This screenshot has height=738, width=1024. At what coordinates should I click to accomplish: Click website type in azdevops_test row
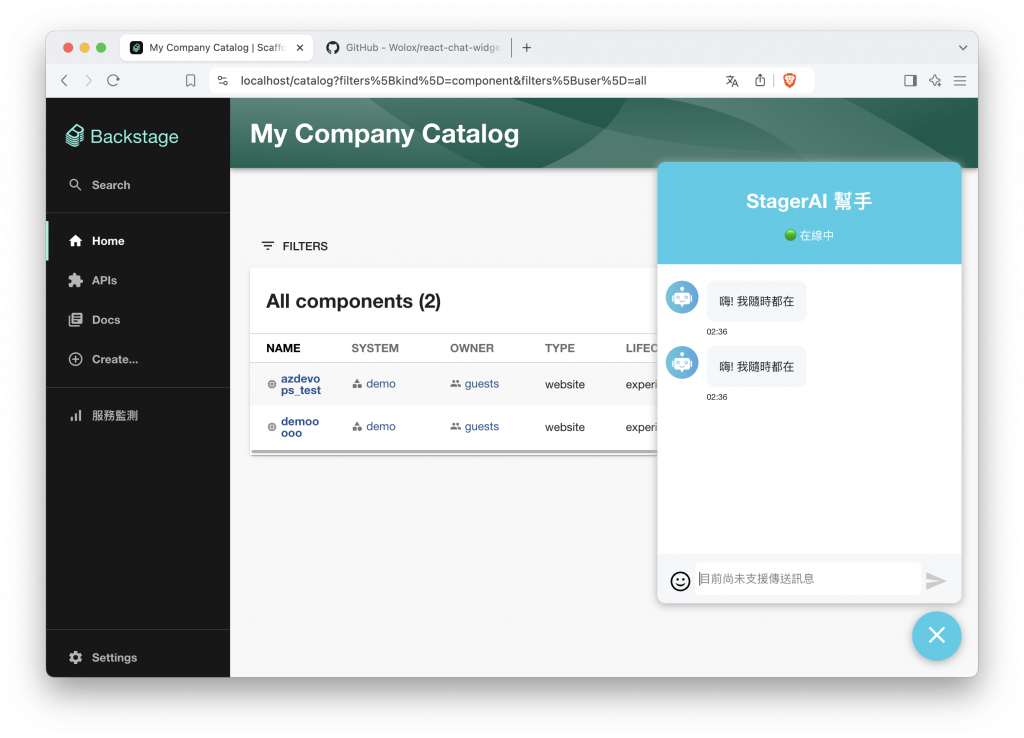pos(565,385)
